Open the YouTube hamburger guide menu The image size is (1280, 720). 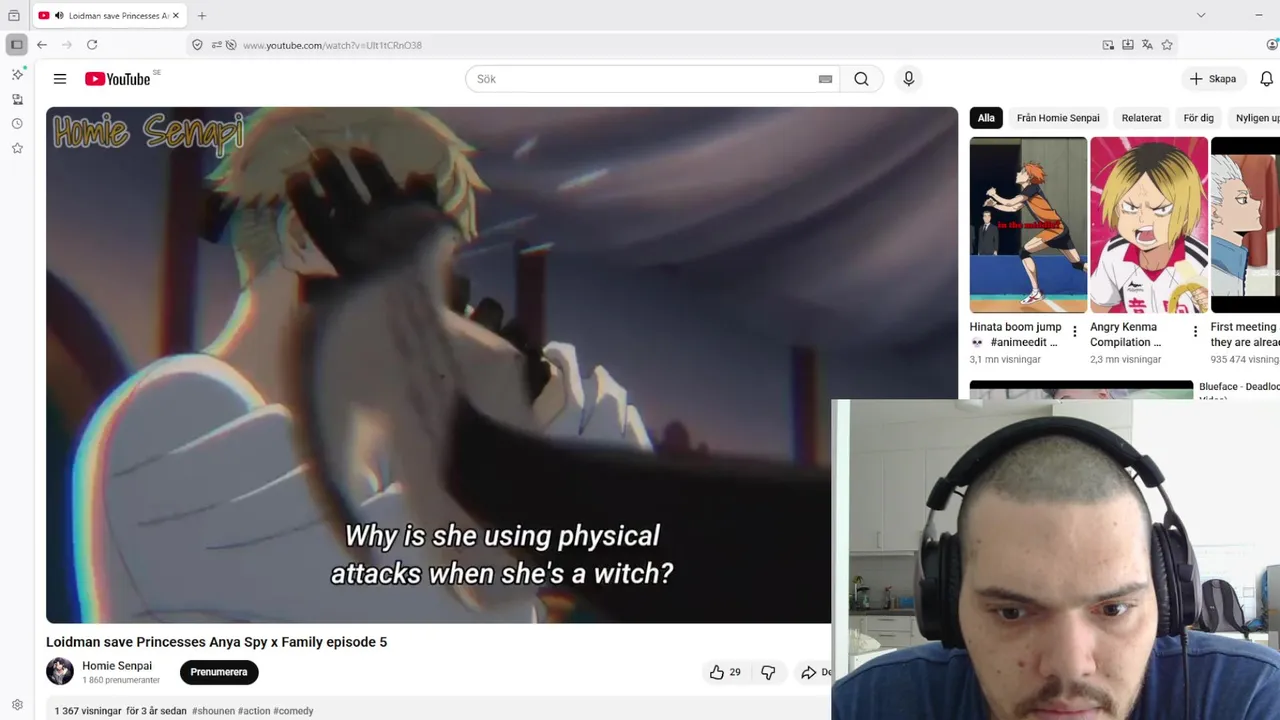(x=60, y=79)
